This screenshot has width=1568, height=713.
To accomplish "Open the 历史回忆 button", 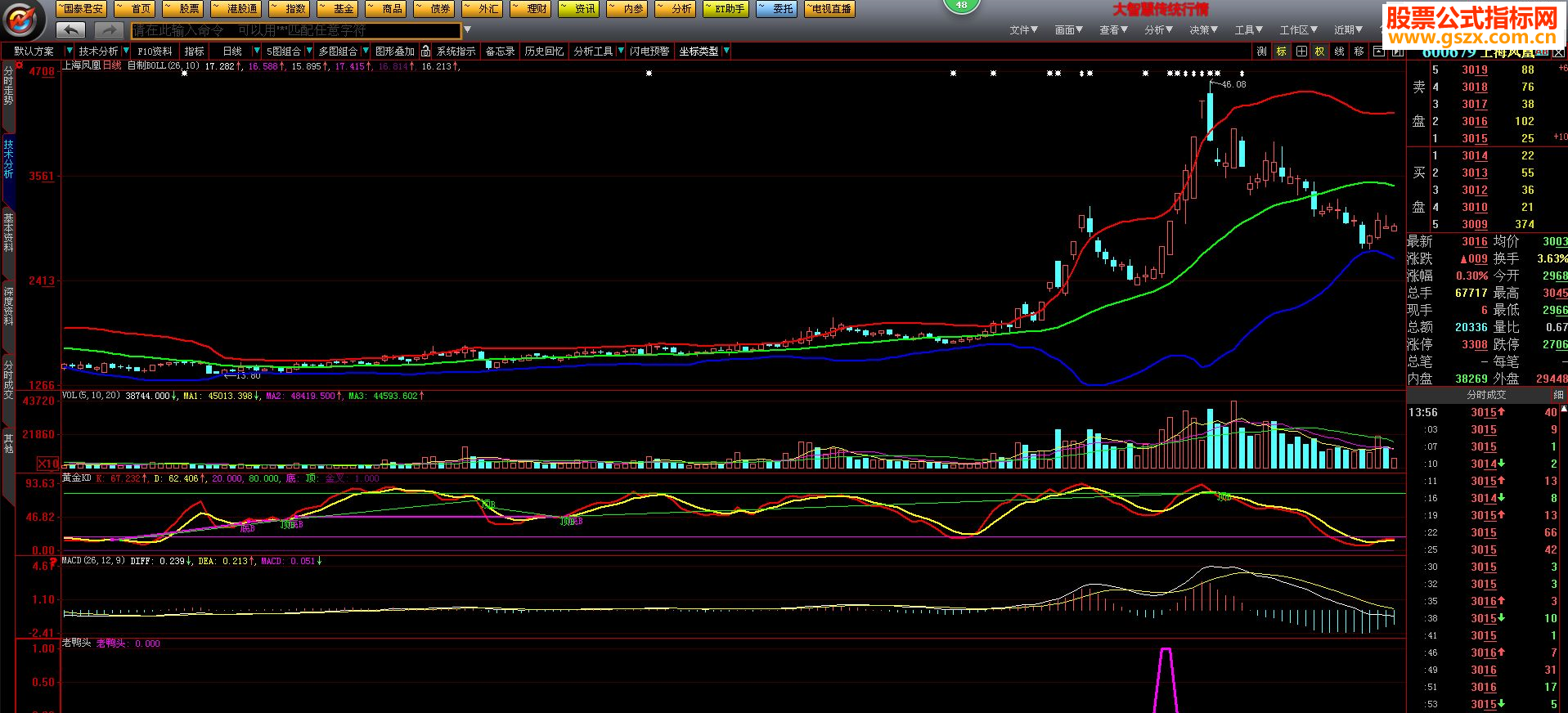I will (544, 52).
